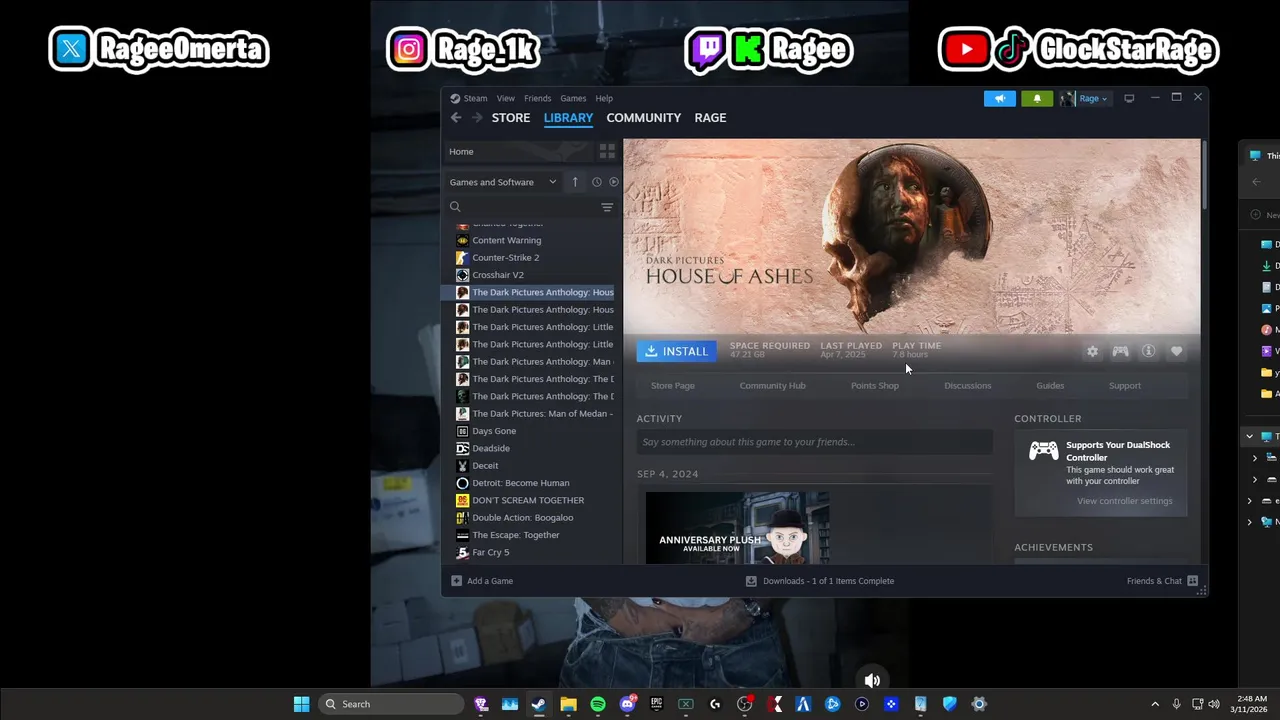Open Steam announcements megaphone button
The image size is (1280, 720).
(1000, 98)
